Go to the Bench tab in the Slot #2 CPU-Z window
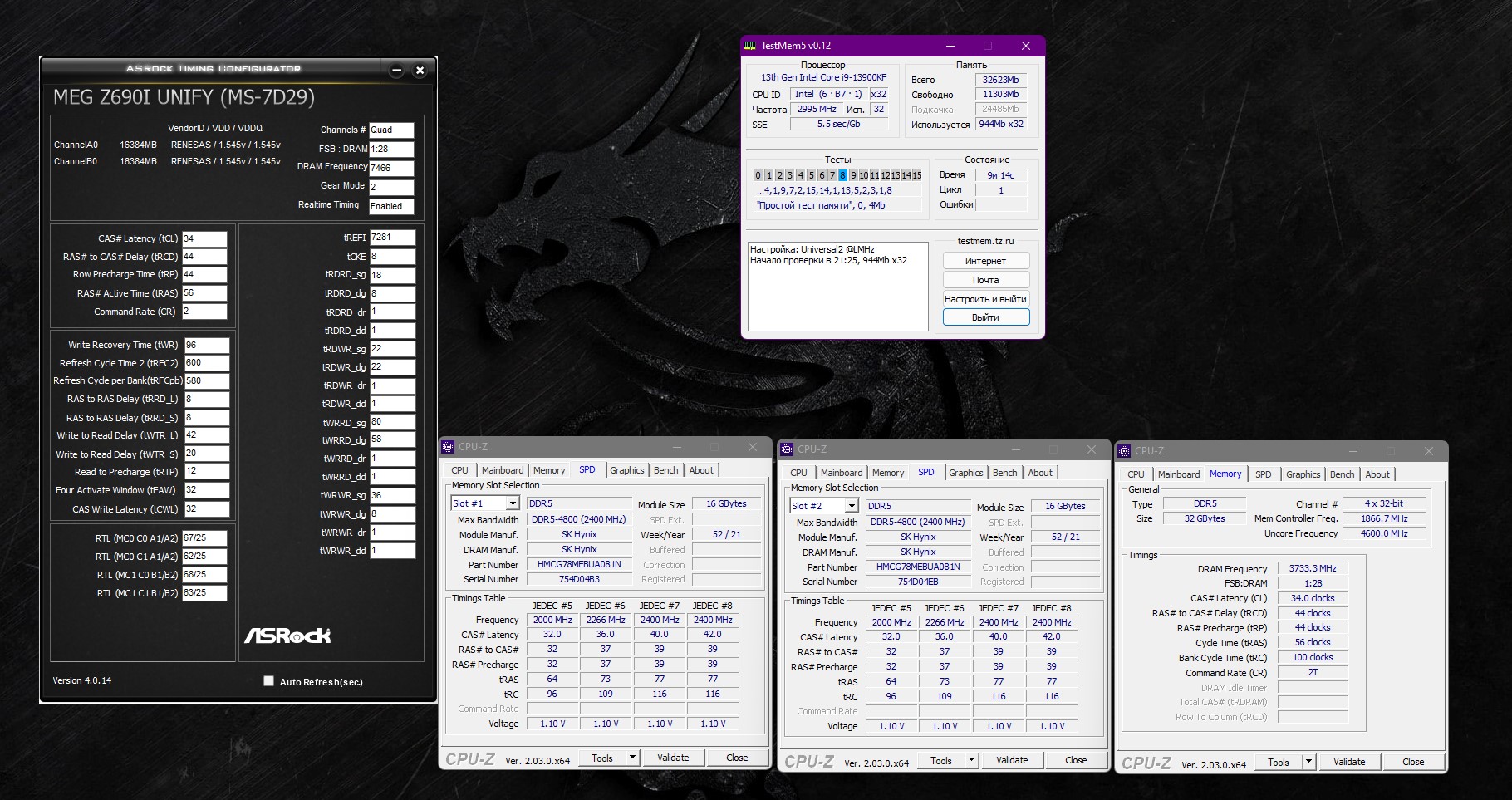Image resolution: width=1512 pixels, height=800 pixels. coord(1005,473)
